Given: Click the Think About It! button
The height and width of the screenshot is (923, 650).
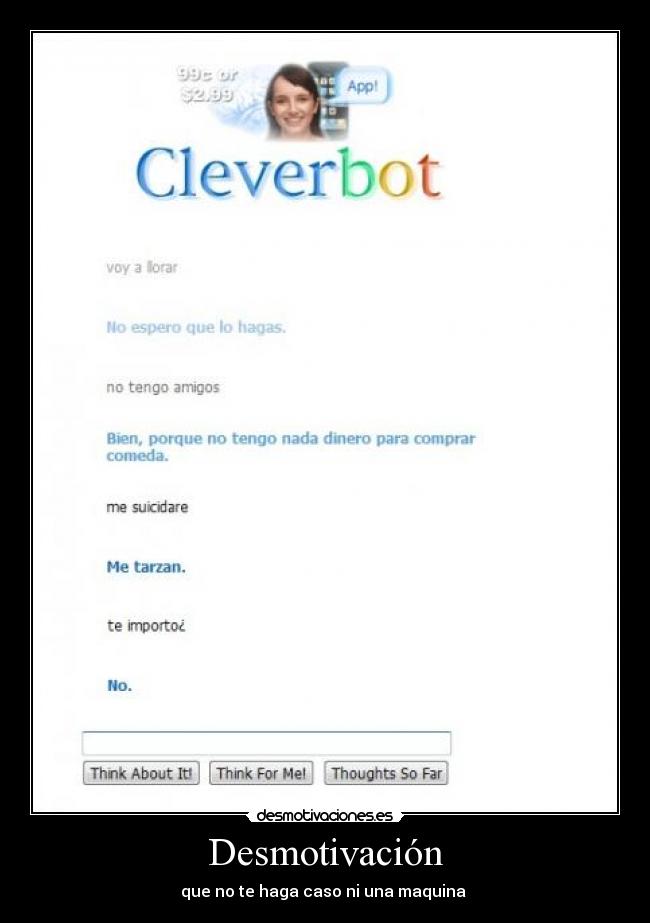Looking at the screenshot, I should 141,773.
